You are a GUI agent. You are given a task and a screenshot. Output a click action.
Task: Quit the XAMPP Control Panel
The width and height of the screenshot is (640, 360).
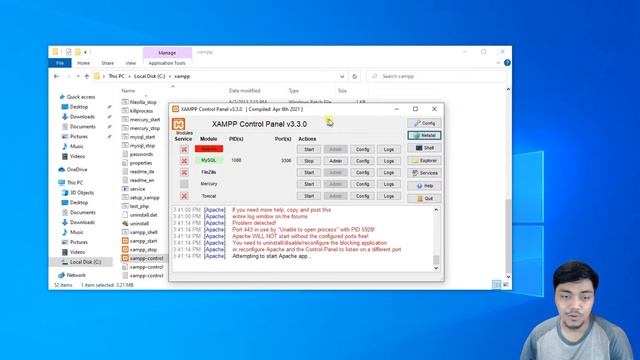pyautogui.click(x=424, y=198)
